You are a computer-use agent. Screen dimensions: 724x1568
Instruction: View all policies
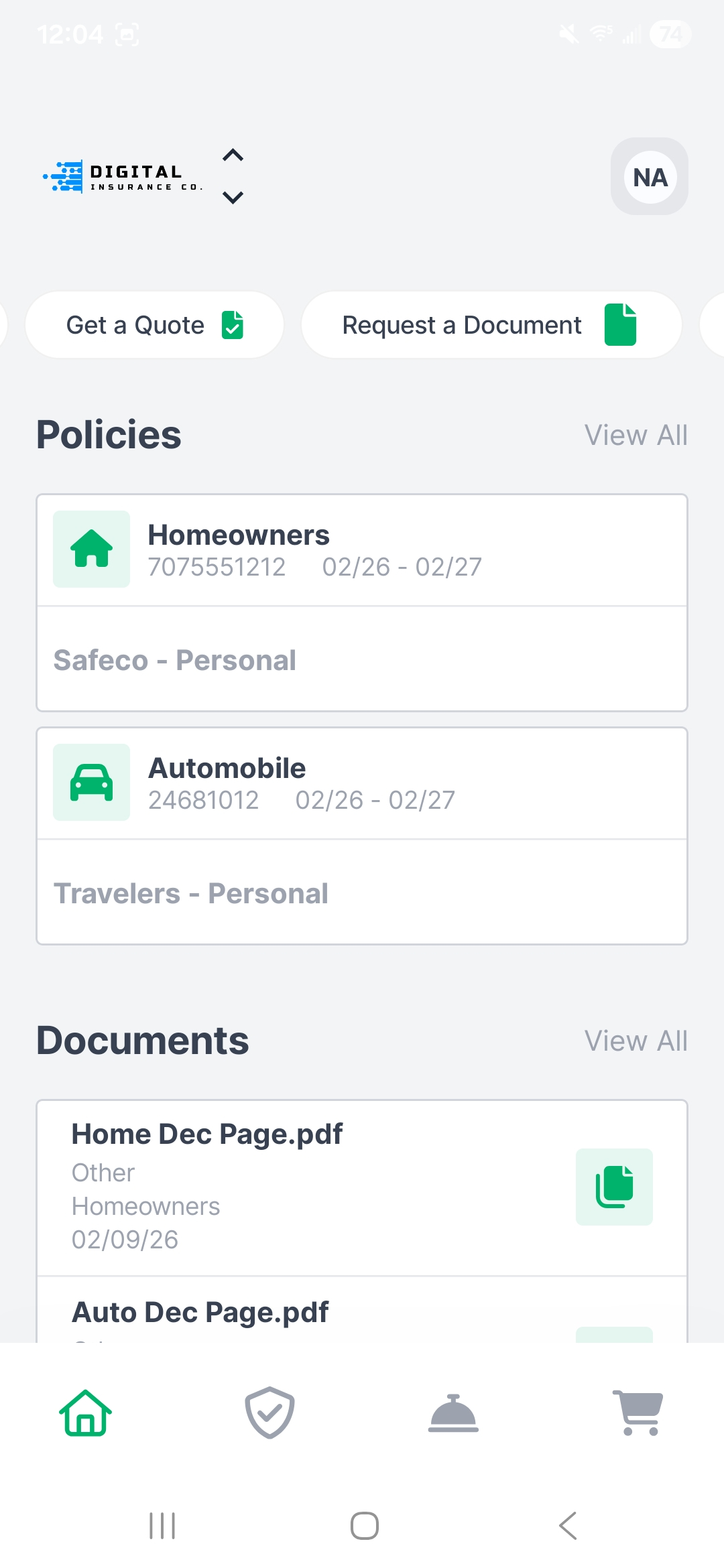tap(636, 436)
